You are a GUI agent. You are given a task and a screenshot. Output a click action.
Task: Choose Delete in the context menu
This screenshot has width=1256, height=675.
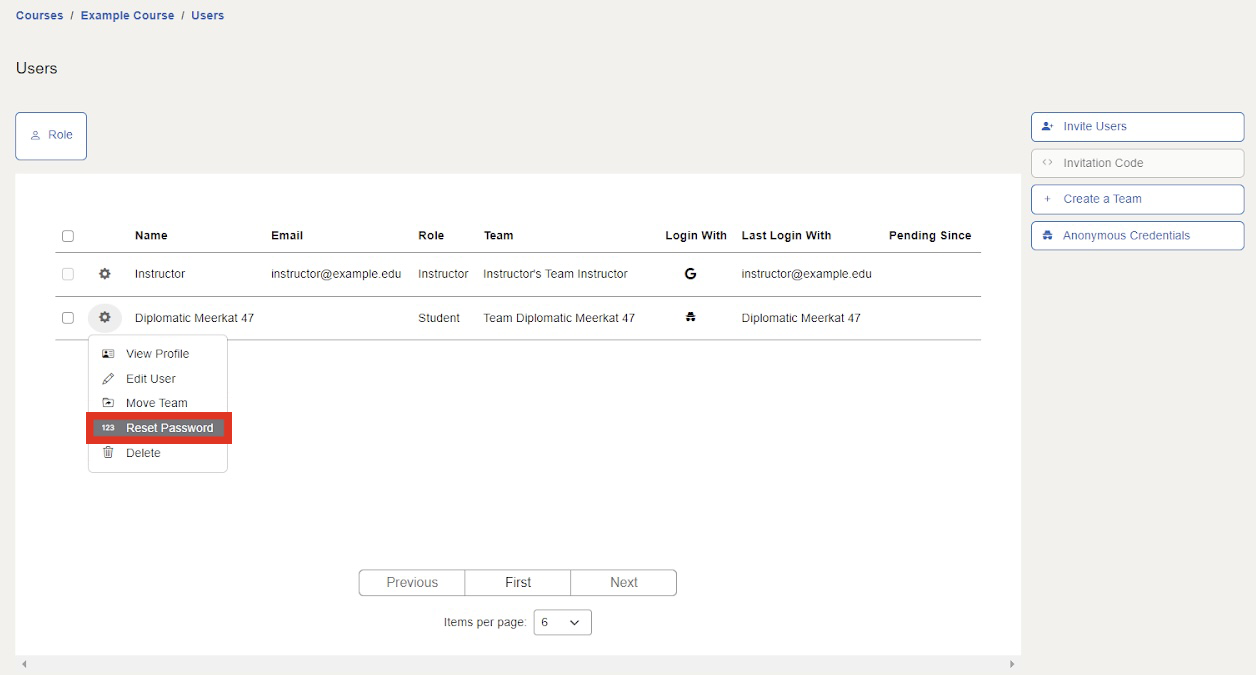pos(158,453)
